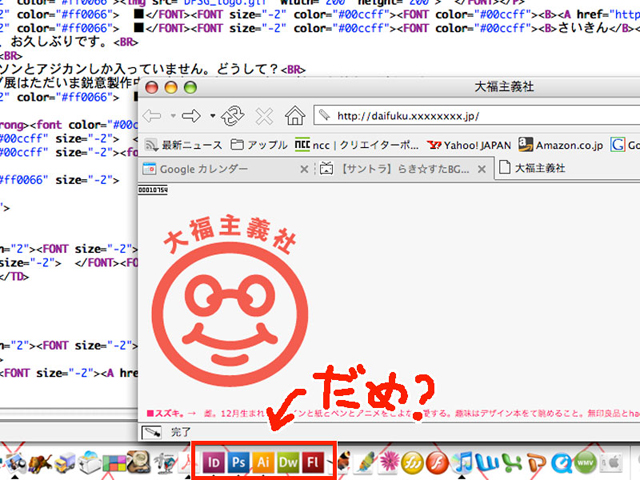Launch Dreamweaver from the dock
The height and width of the screenshot is (480, 640).
coord(289,462)
